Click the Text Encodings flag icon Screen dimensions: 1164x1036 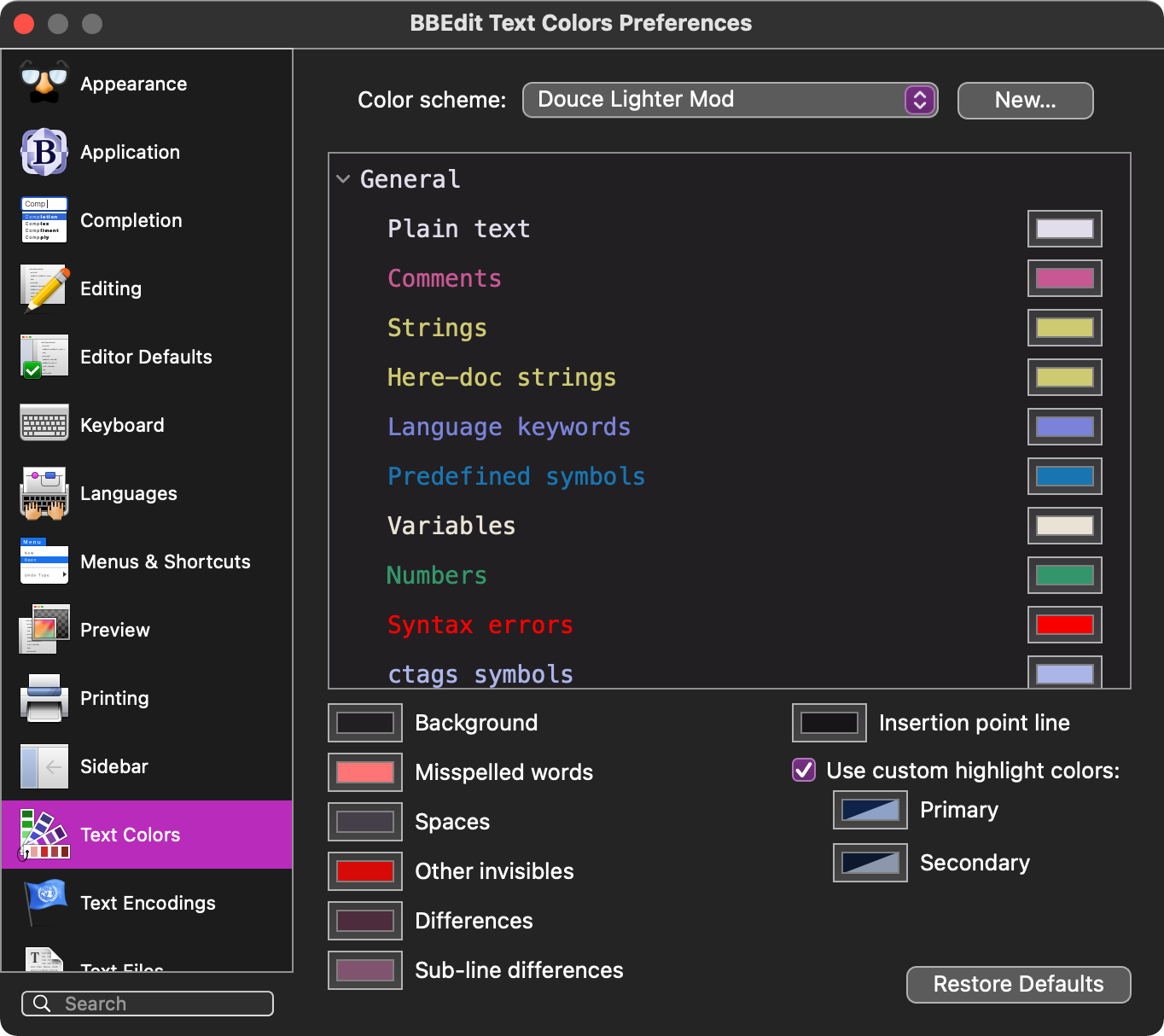point(44,902)
